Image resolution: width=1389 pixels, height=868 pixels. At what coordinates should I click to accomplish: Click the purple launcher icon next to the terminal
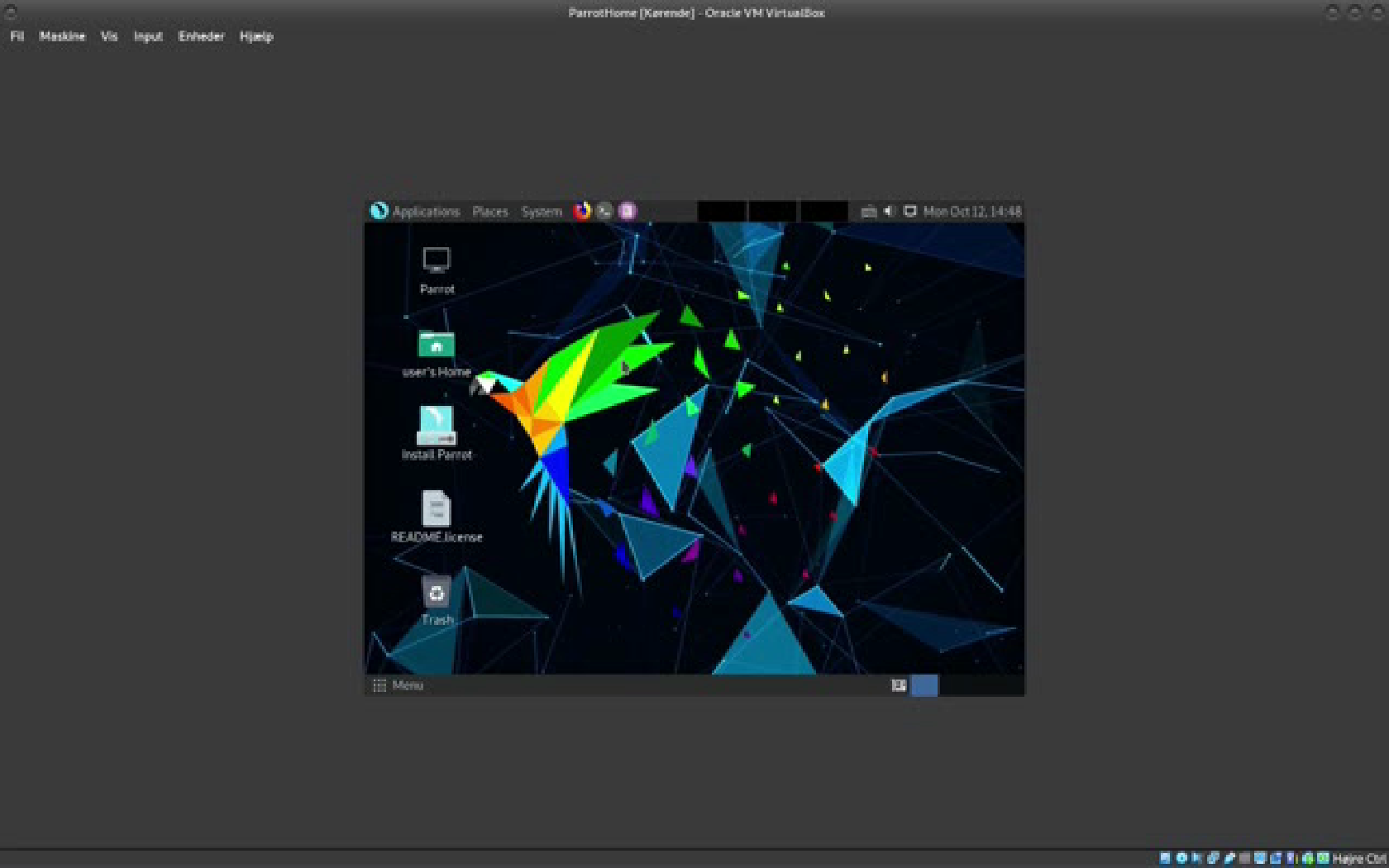coord(628,211)
